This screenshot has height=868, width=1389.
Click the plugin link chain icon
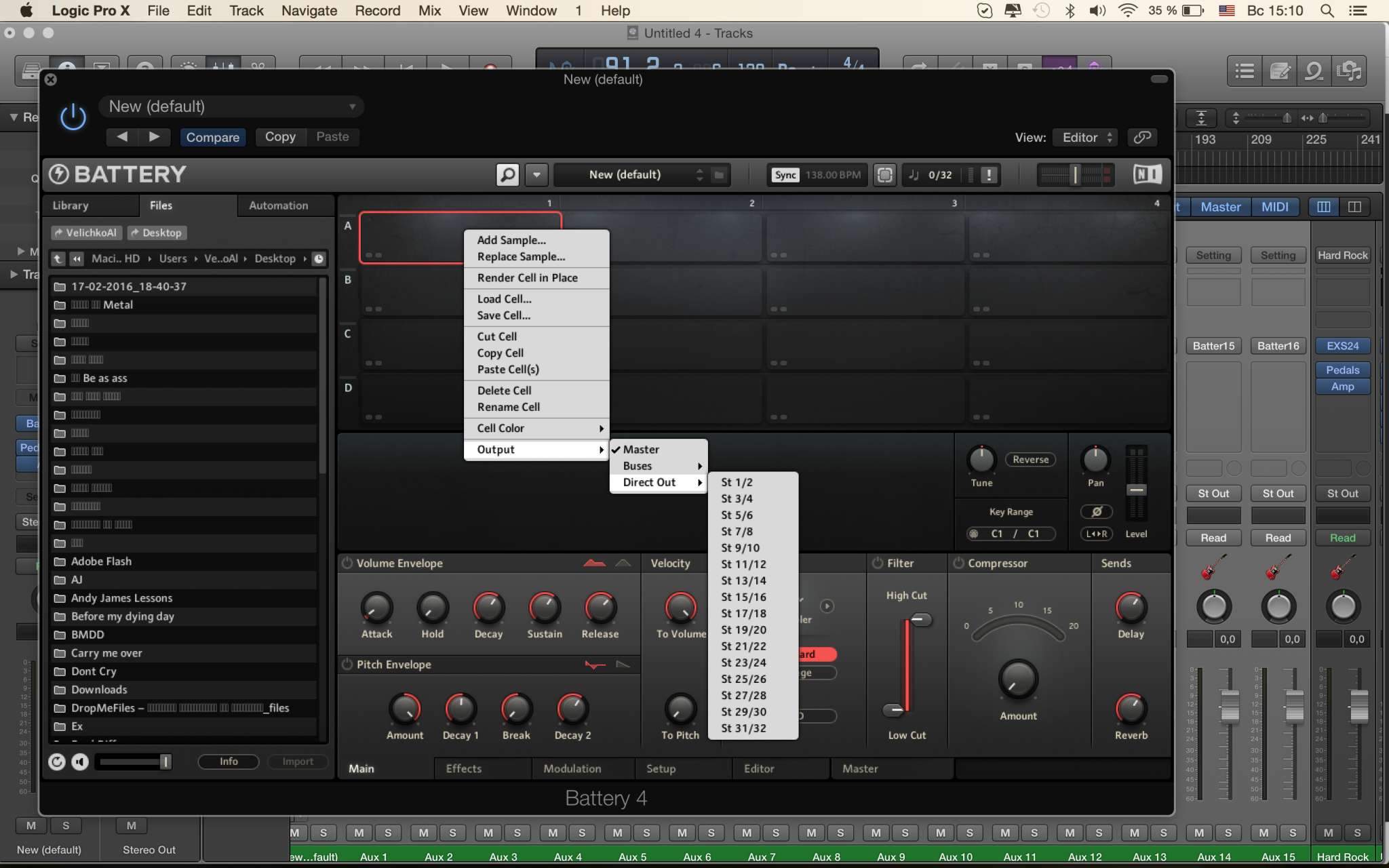[1142, 137]
